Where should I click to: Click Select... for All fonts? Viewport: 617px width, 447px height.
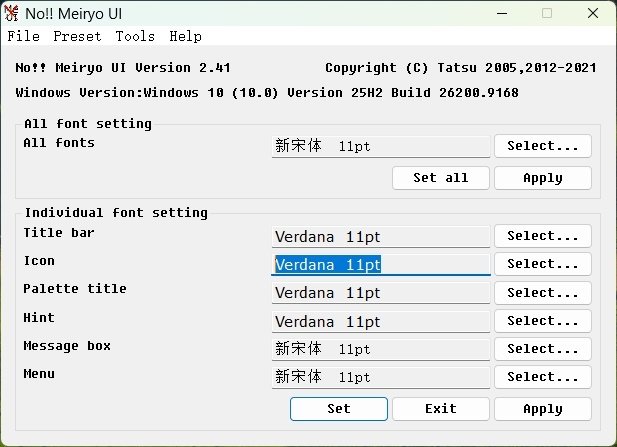coord(543,146)
